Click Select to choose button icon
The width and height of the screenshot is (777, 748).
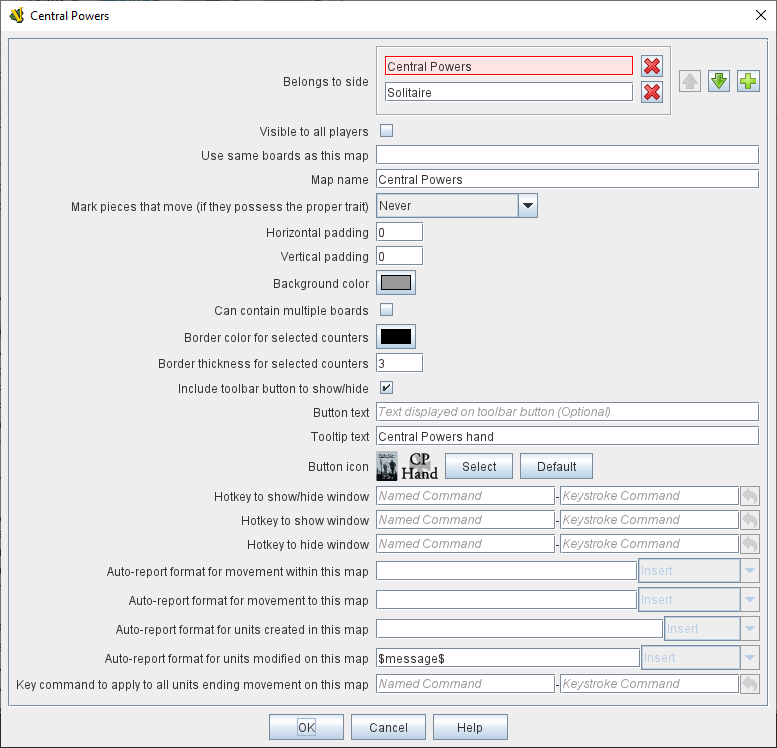(x=479, y=466)
